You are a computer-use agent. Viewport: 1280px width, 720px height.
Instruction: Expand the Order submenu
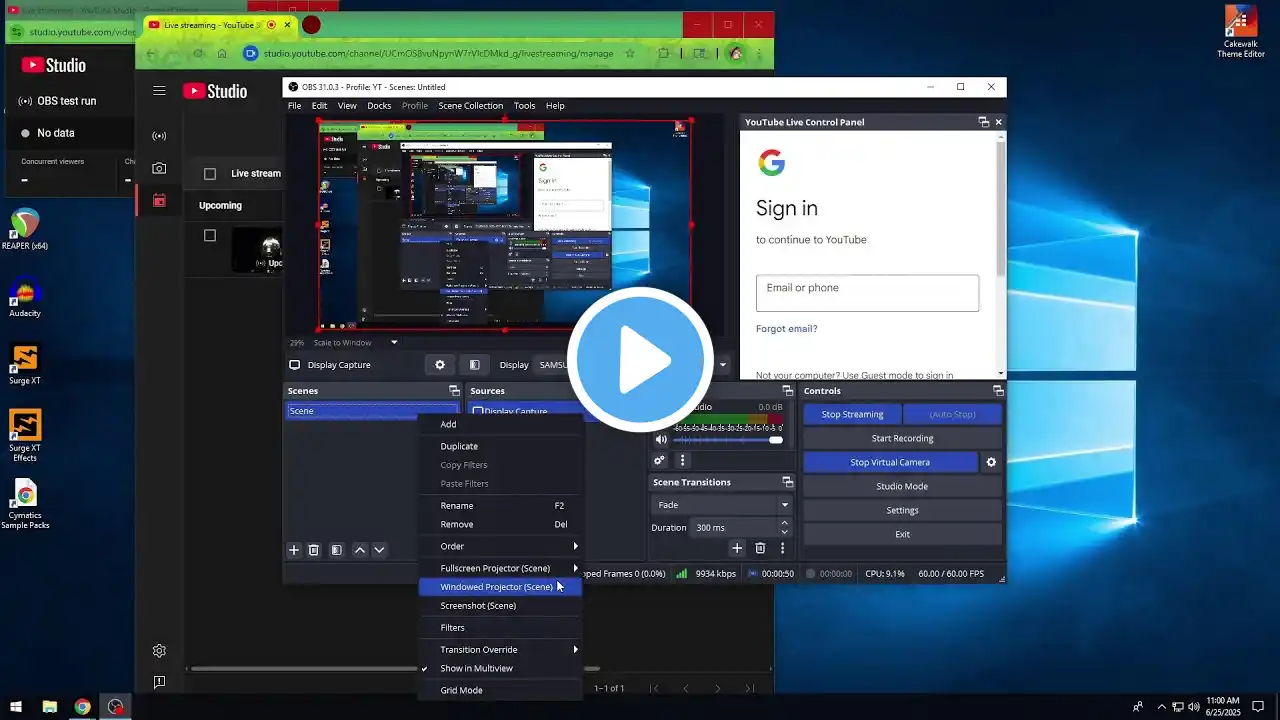tap(500, 546)
